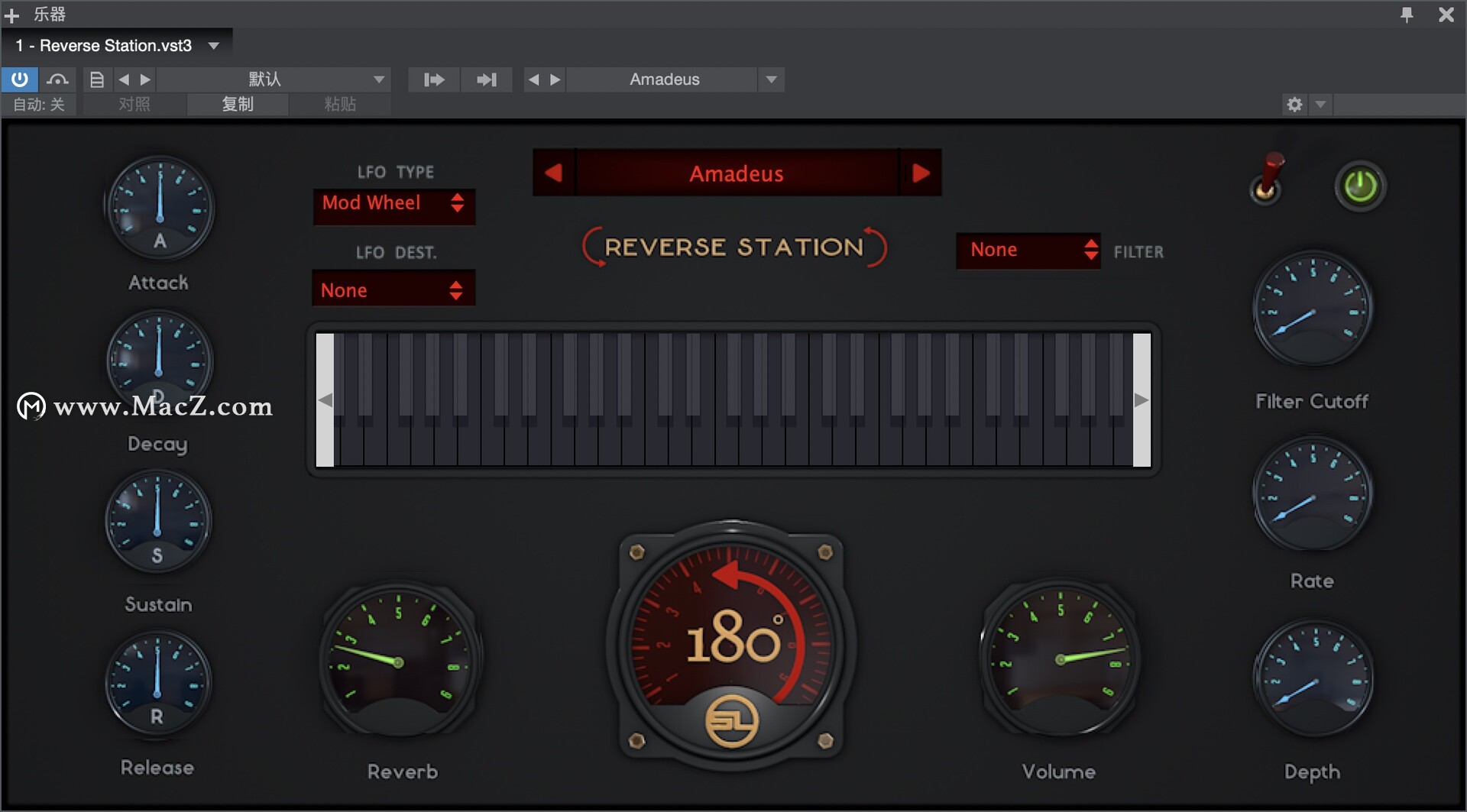Click the SL logo on the dial
1467x812 pixels.
pos(731,722)
